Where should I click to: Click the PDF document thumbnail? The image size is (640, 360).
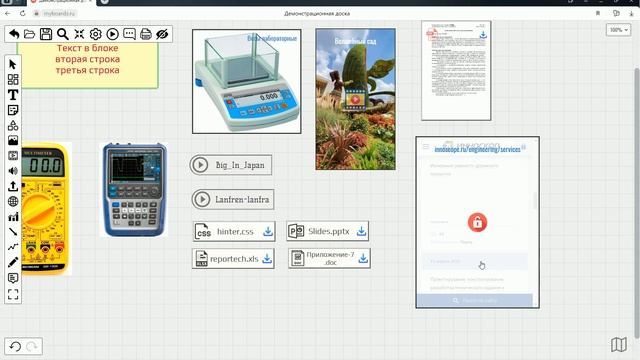click(456, 71)
